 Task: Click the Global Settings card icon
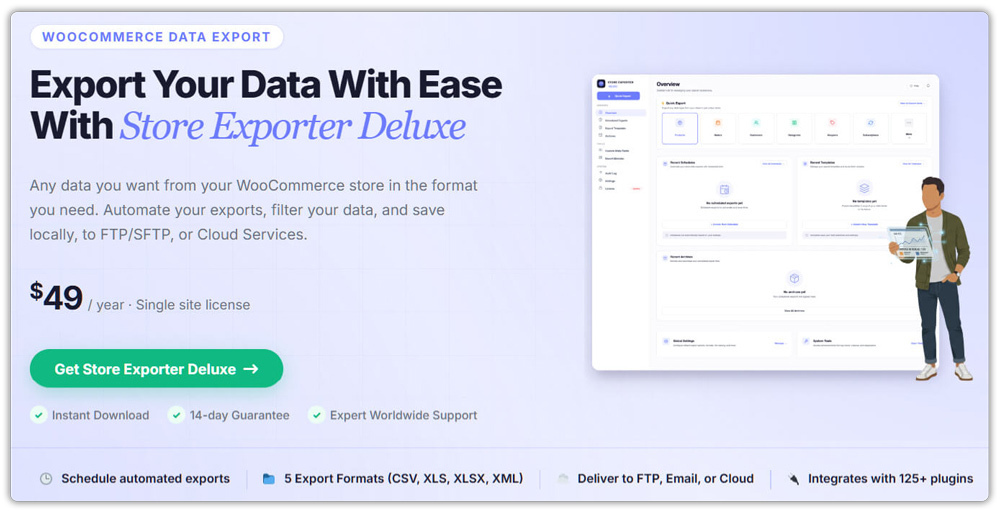click(666, 341)
